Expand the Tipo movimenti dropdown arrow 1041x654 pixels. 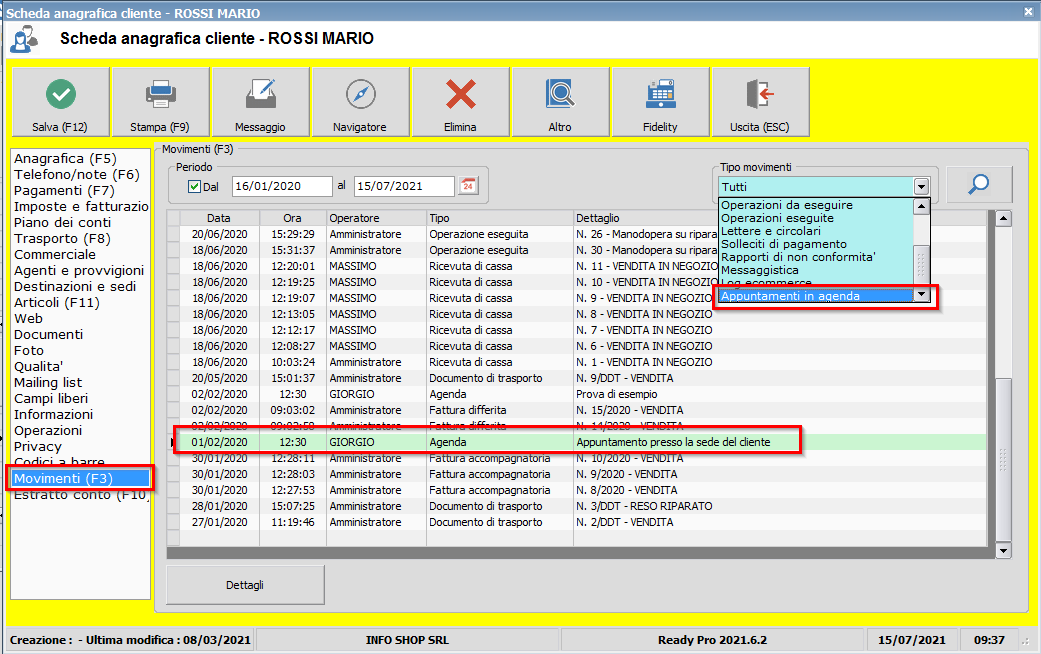pos(921,187)
